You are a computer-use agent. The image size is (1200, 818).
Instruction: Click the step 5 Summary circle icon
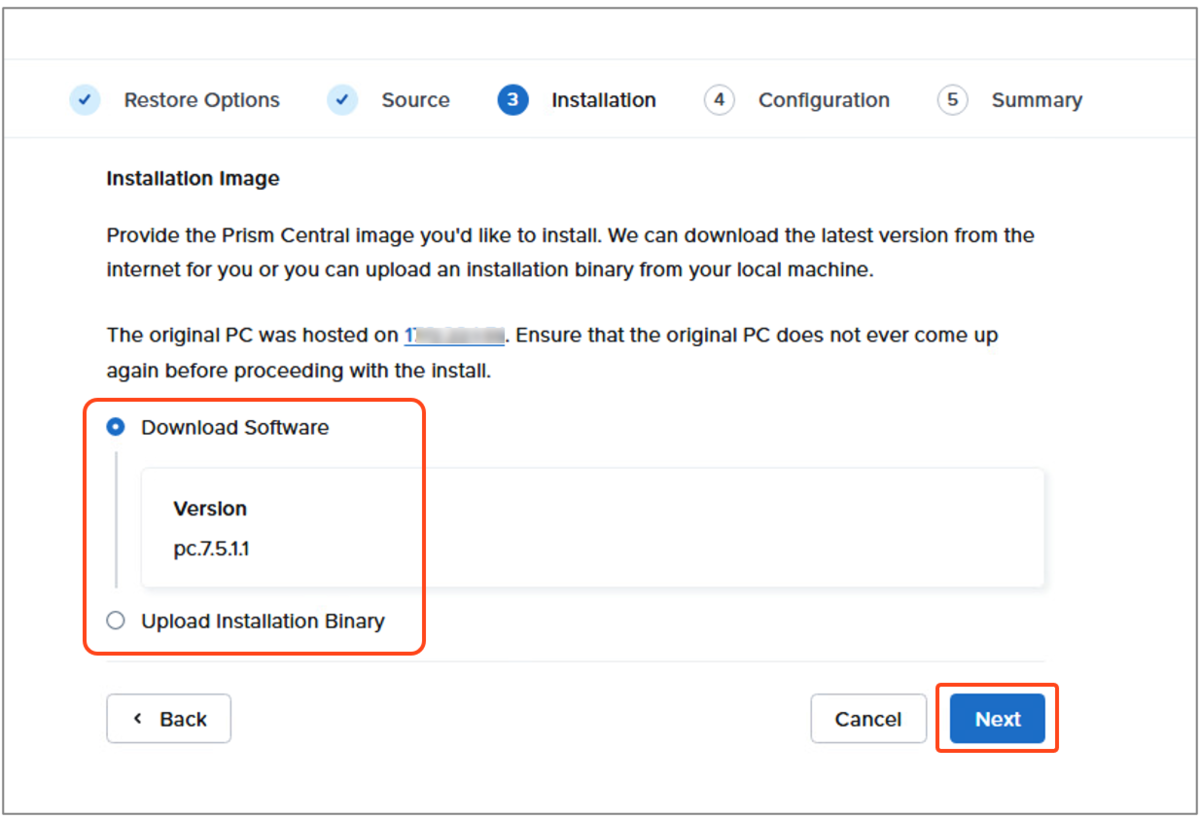coord(952,100)
